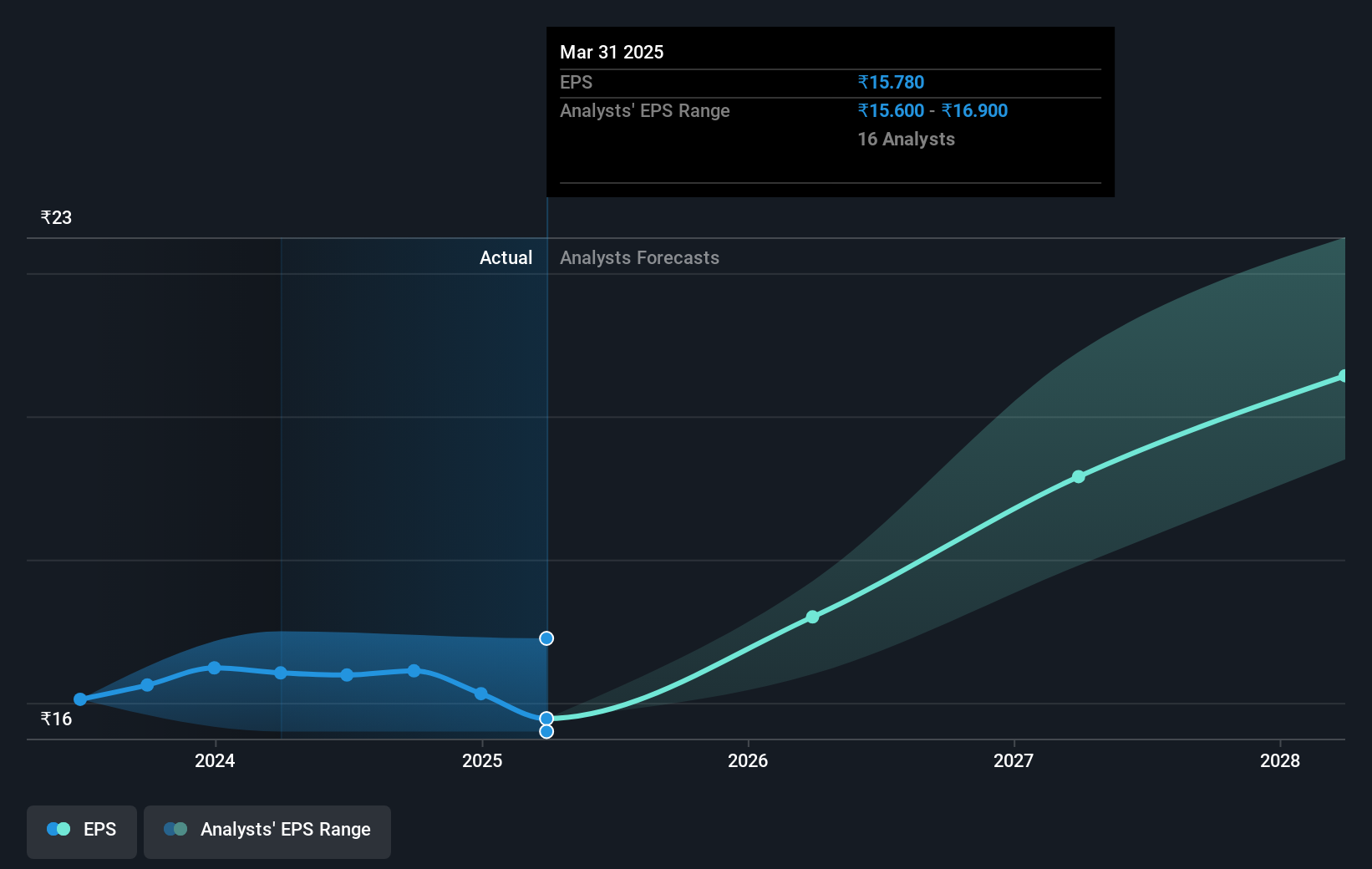Click the 2028 x-axis label
The image size is (1372, 869).
pyautogui.click(x=1280, y=760)
